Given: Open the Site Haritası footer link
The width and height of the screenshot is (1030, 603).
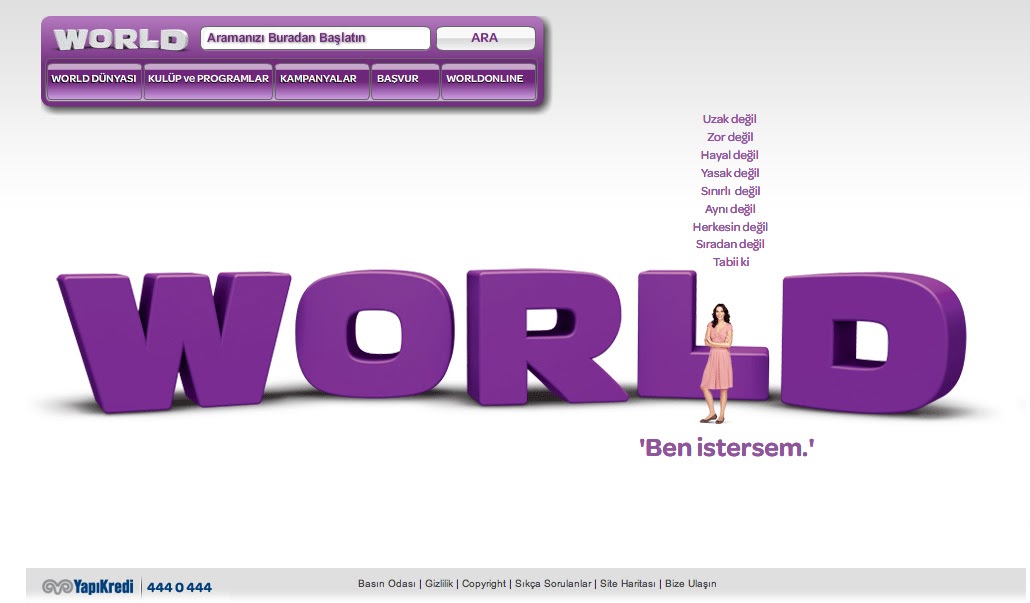Looking at the screenshot, I should point(627,583).
